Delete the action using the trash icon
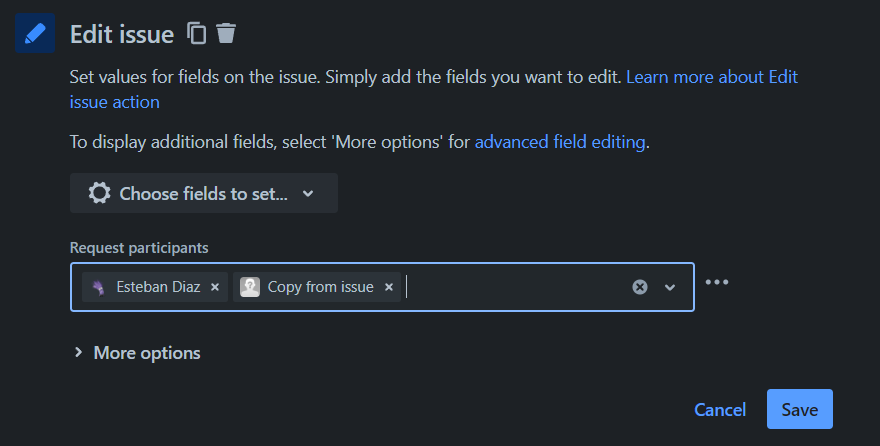The width and height of the screenshot is (880, 446). click(226, 33)
